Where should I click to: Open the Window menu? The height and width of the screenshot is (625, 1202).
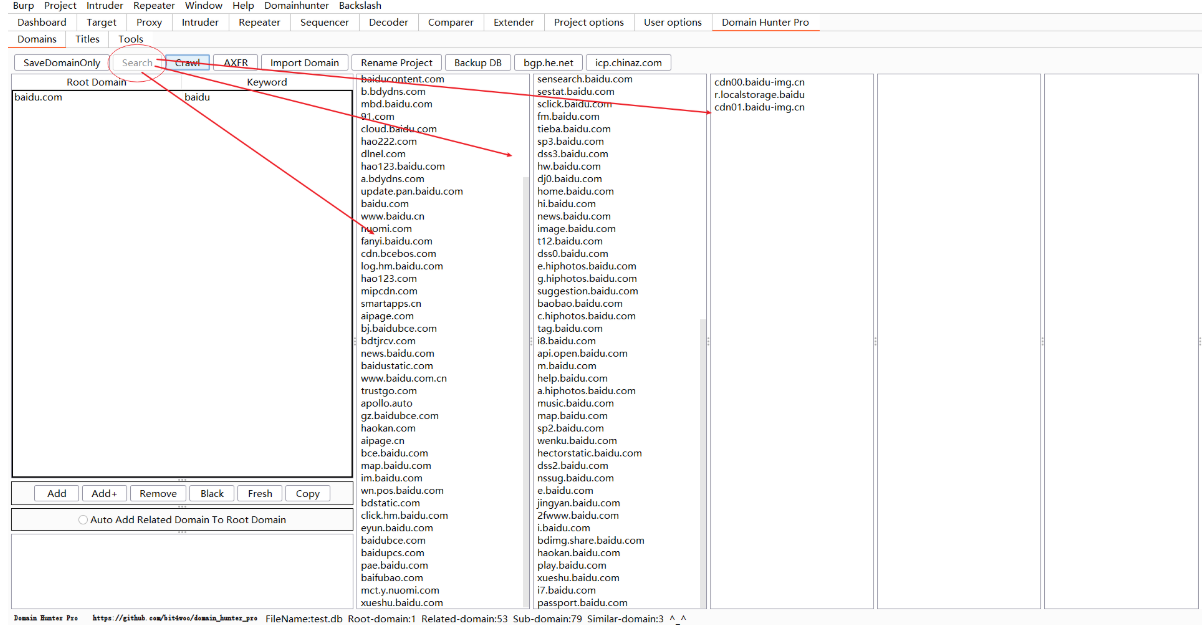point(204,6)
